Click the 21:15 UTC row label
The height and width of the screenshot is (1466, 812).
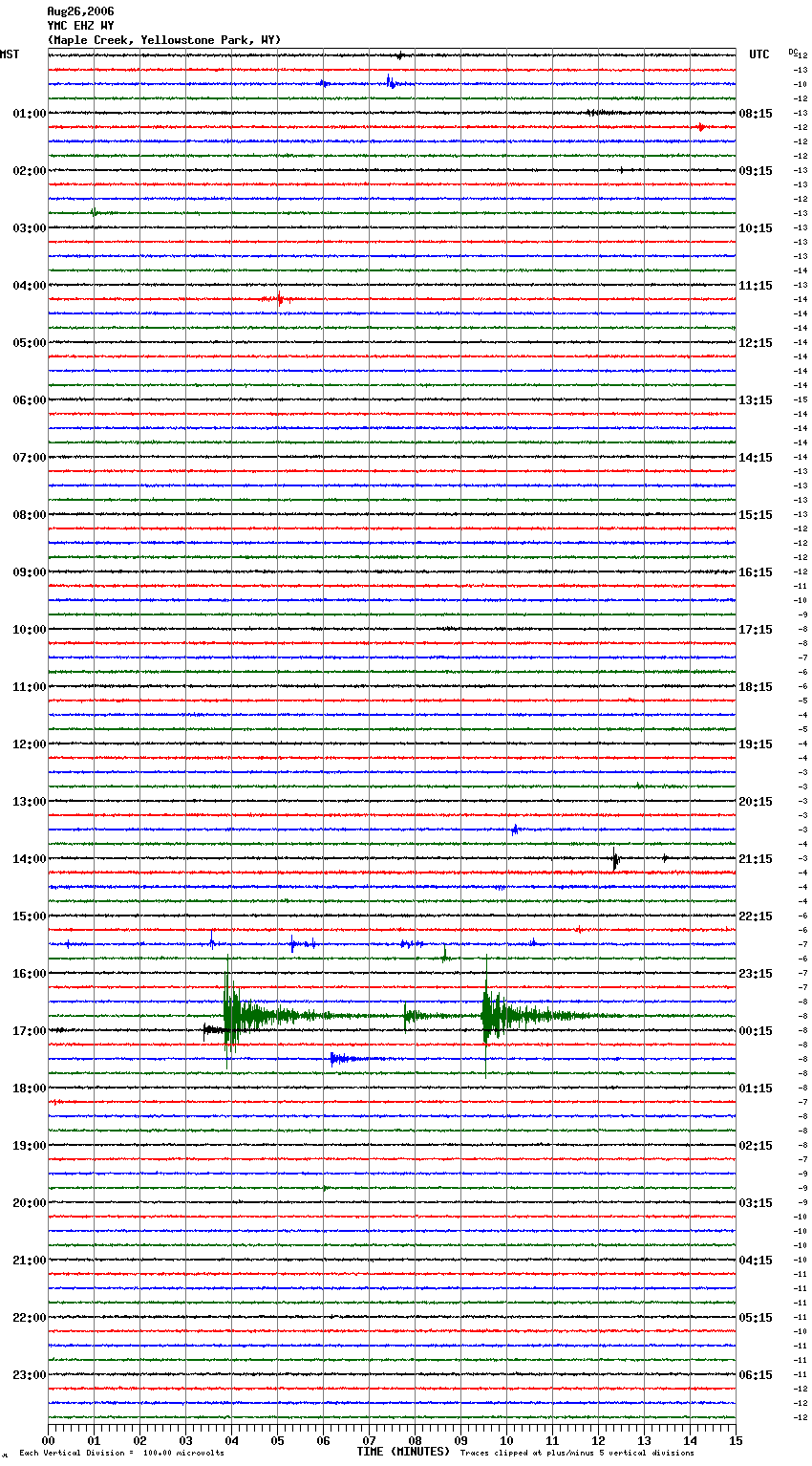click(x=756, y=859)
